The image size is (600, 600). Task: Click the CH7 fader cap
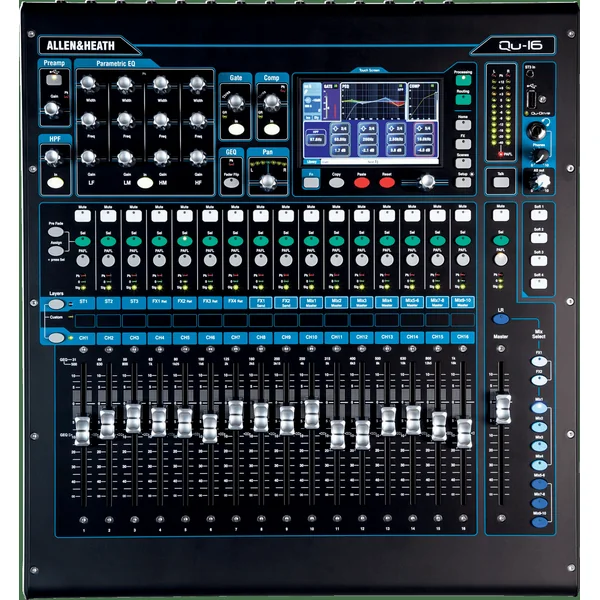tap(235, 415)
